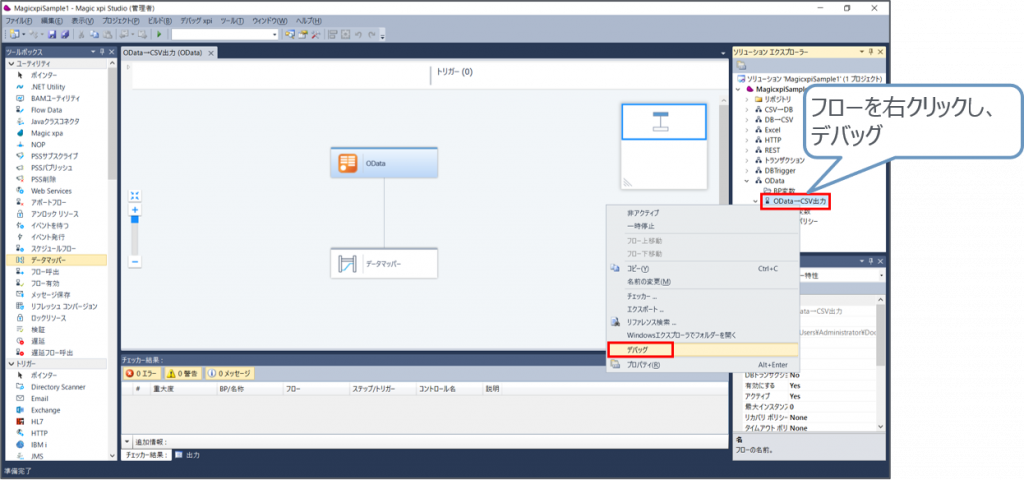The width and height of the screenshot is (1024, 480).
Task: Click the canvas zoom slider handle
Action: [x=135, y=221]
